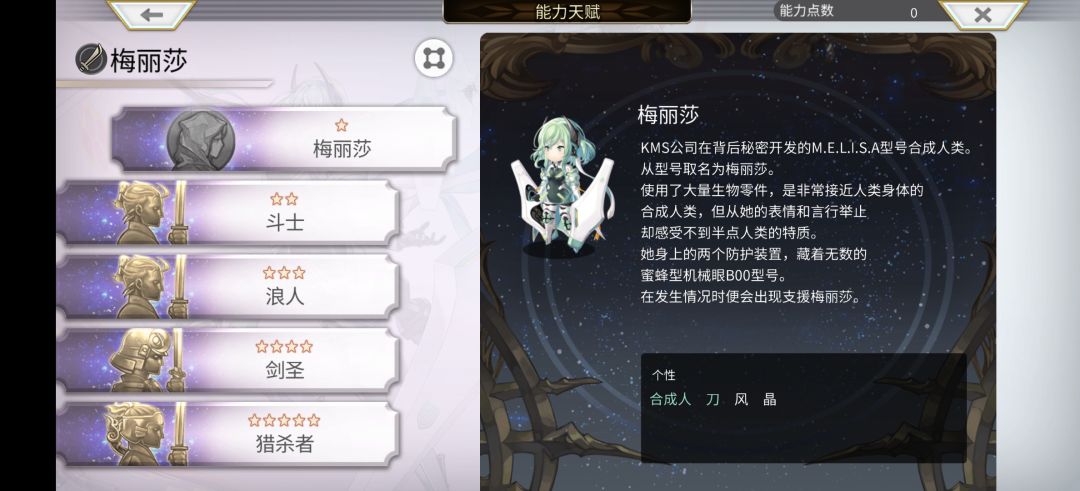
Task: Select the 浪人 class portrait icon
Action: coord(147,286)
